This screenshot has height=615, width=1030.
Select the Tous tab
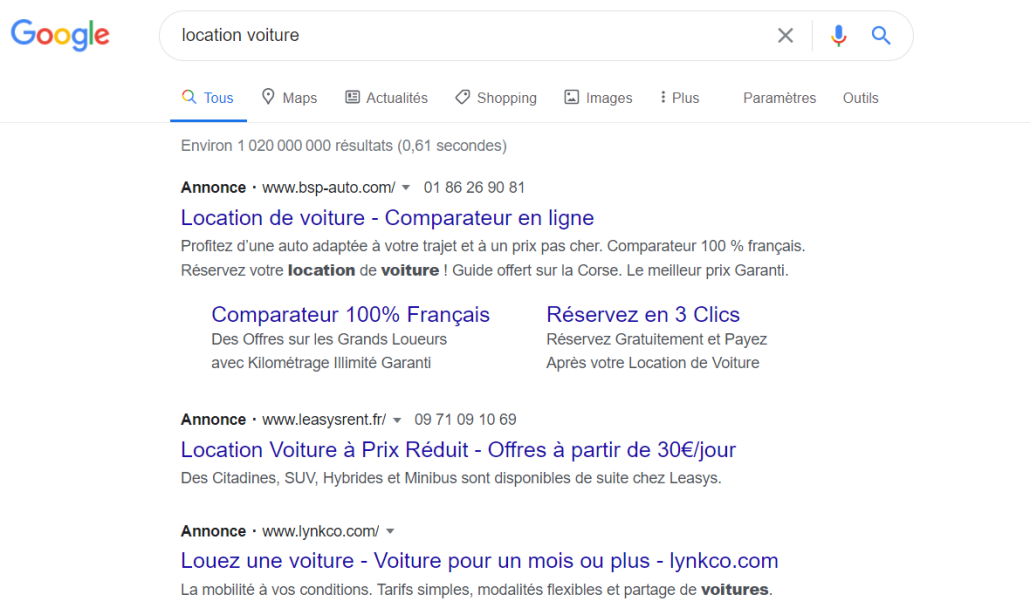[208, 98]
